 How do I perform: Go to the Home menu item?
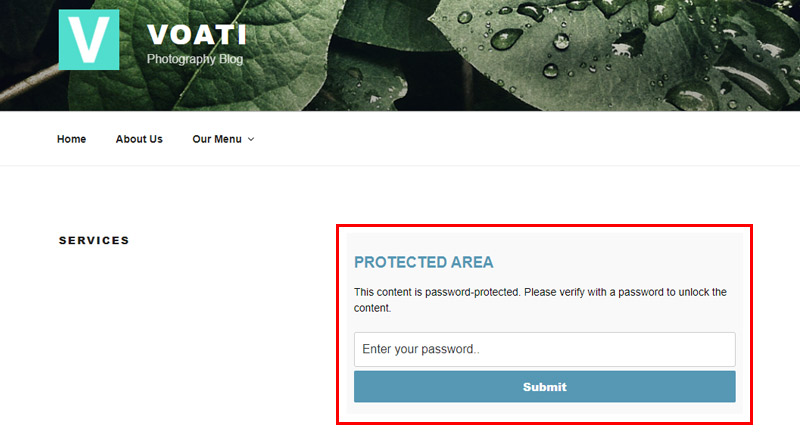click(x=71, y=139)
